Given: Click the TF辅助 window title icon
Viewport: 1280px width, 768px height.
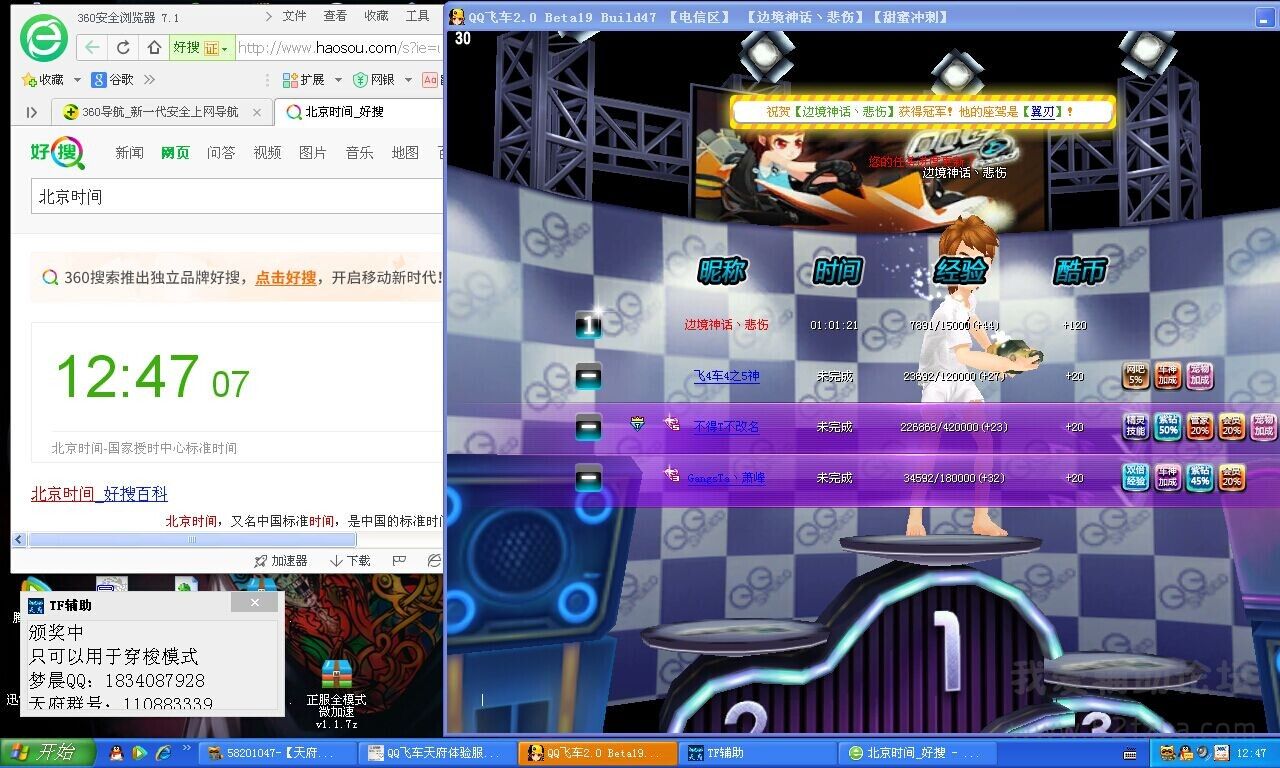Looking at the screenshot, I should pos(36,605).
